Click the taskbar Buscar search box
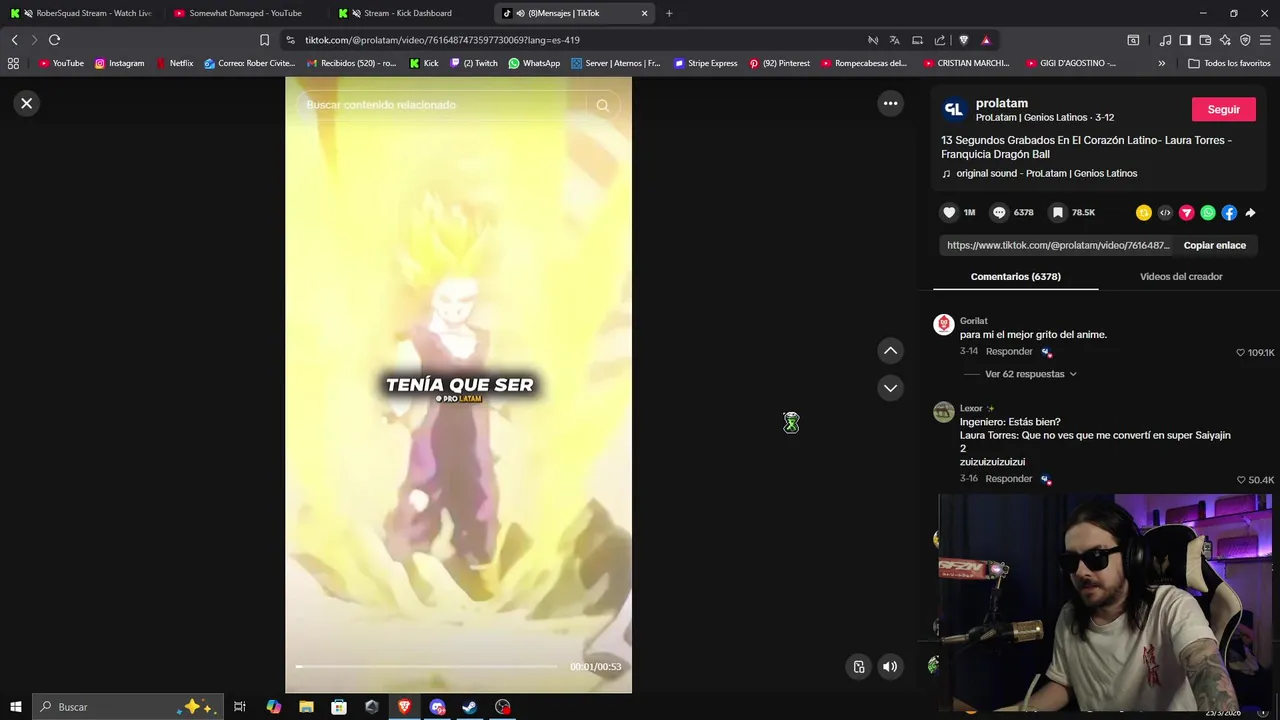 click(127, 707)
